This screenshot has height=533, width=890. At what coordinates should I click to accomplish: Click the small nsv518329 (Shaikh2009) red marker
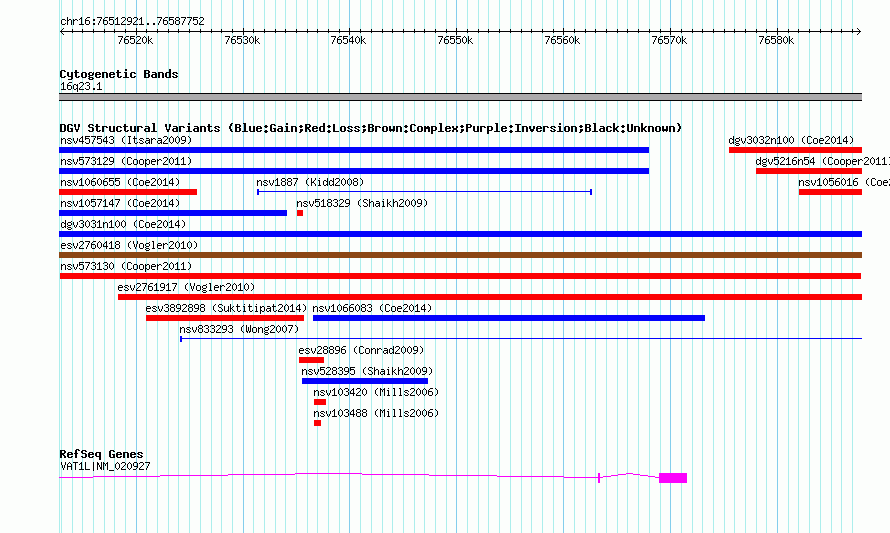click(300, 213)
